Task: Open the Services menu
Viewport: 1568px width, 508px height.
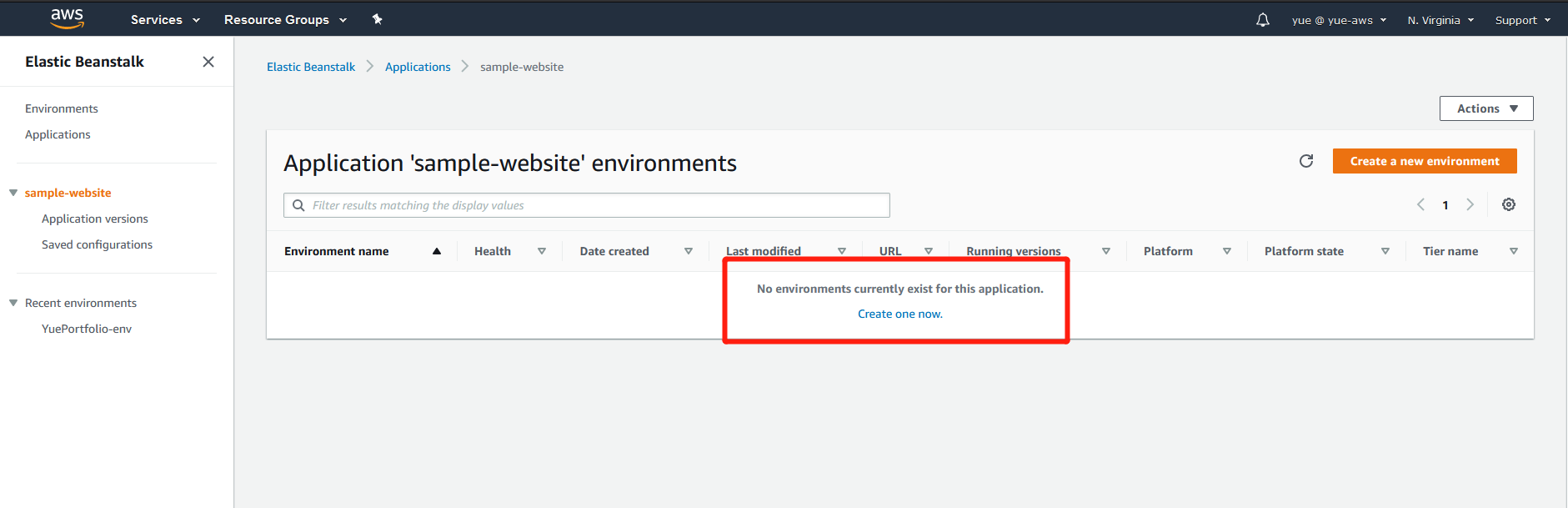Action: 165,20
